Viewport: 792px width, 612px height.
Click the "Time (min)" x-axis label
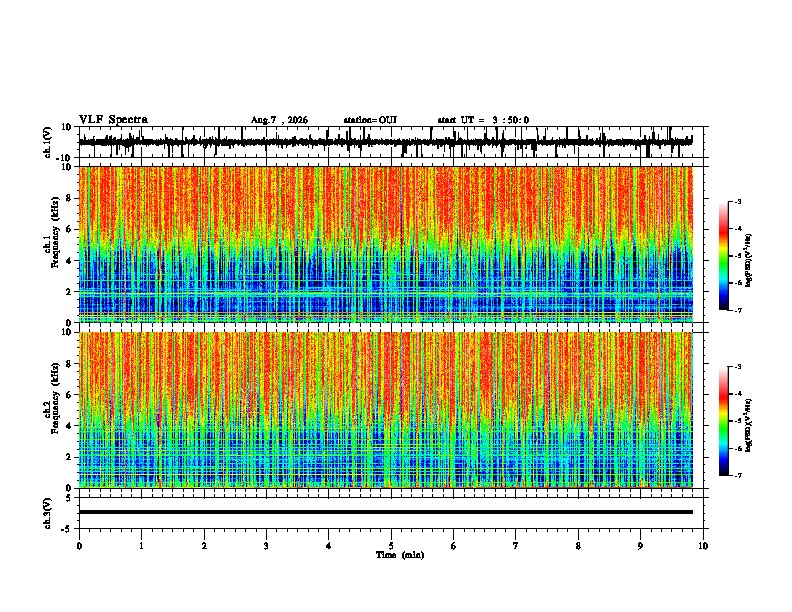400,555
